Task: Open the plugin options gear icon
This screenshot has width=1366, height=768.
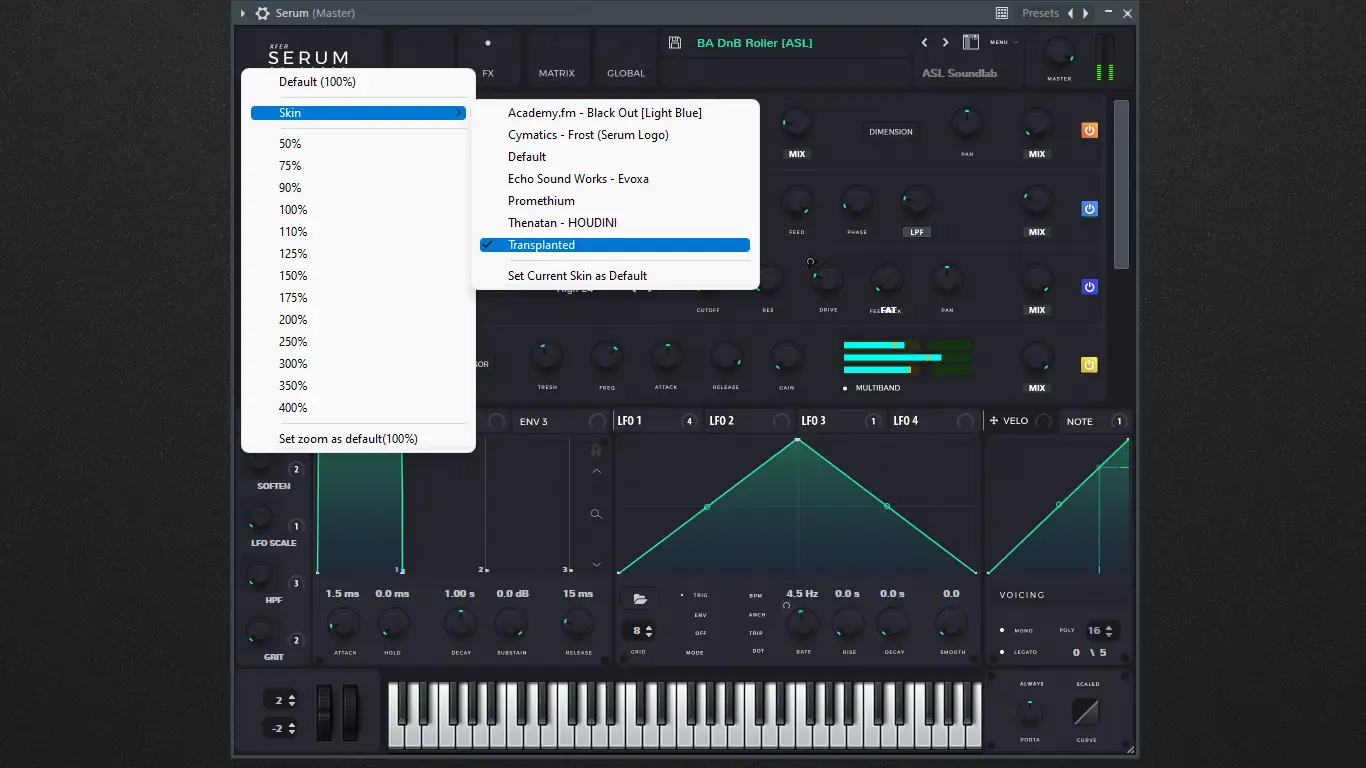Action: pos(262,13)
